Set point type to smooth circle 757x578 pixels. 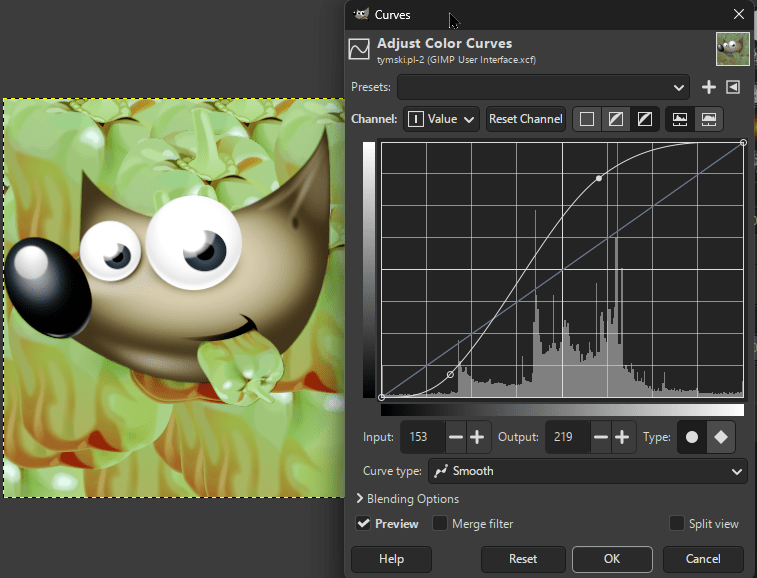[692, 437]
